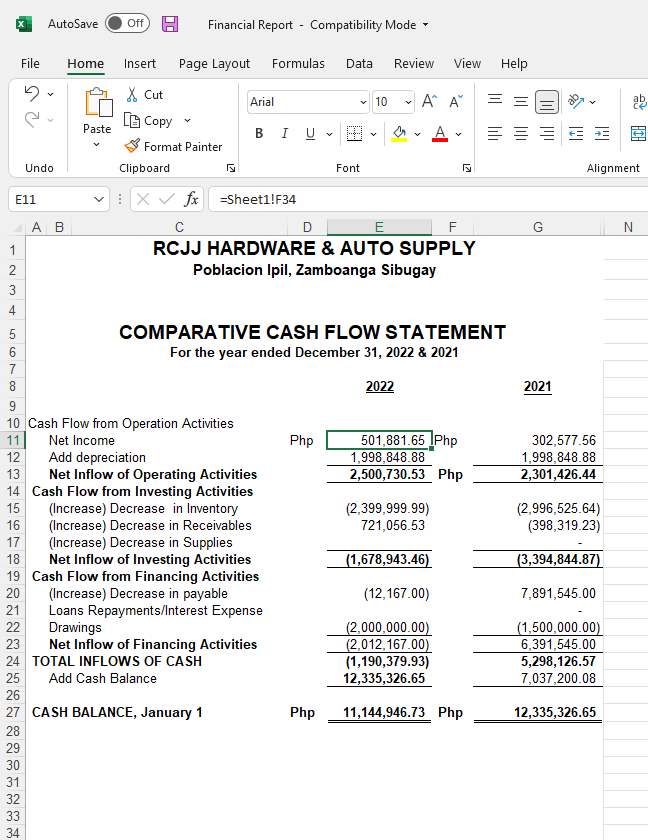This screenshot has height=840, width=648.
Task: Select row 13 header
Action: click(x=13, y=474)
